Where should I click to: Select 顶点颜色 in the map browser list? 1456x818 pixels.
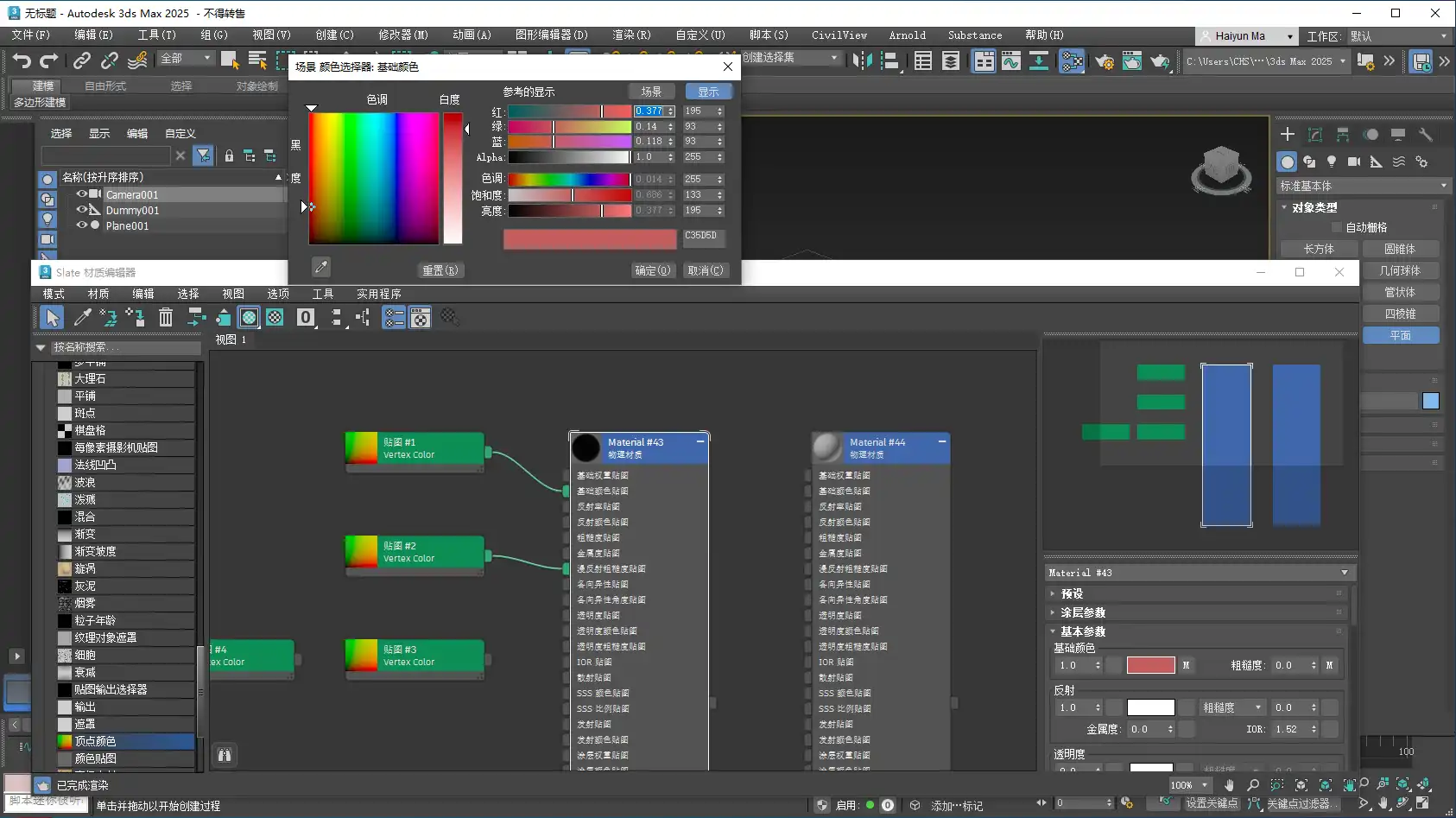coord(95,741)
